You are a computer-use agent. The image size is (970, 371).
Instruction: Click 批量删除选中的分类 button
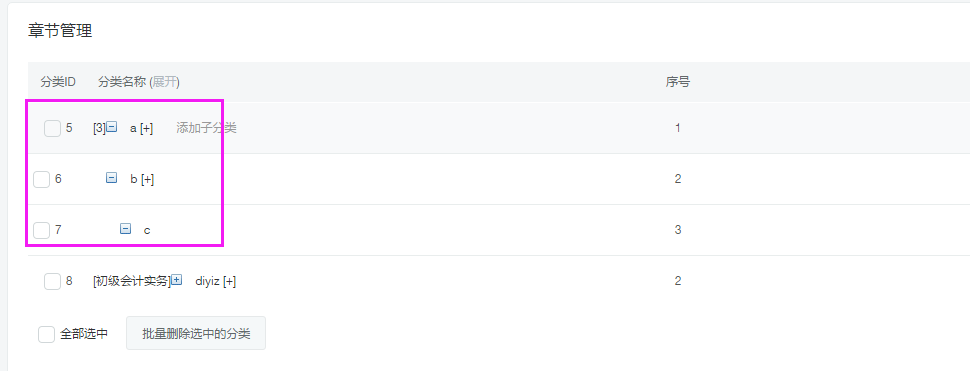196,333
